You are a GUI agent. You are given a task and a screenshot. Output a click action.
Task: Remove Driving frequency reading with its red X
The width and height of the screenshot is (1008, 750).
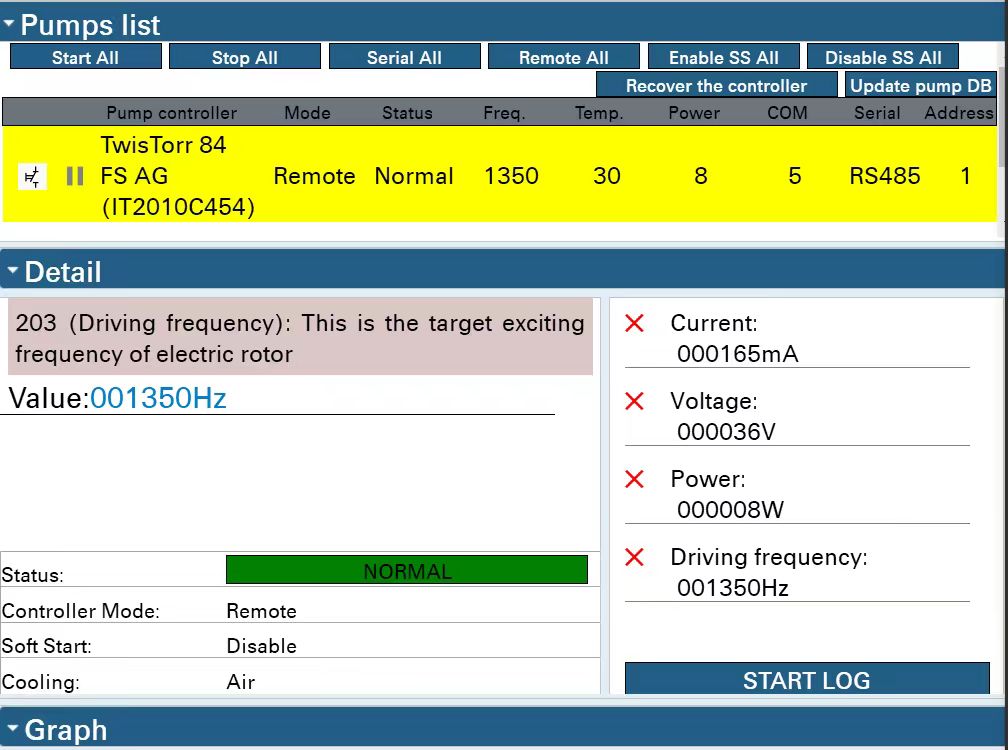[634, 557]
